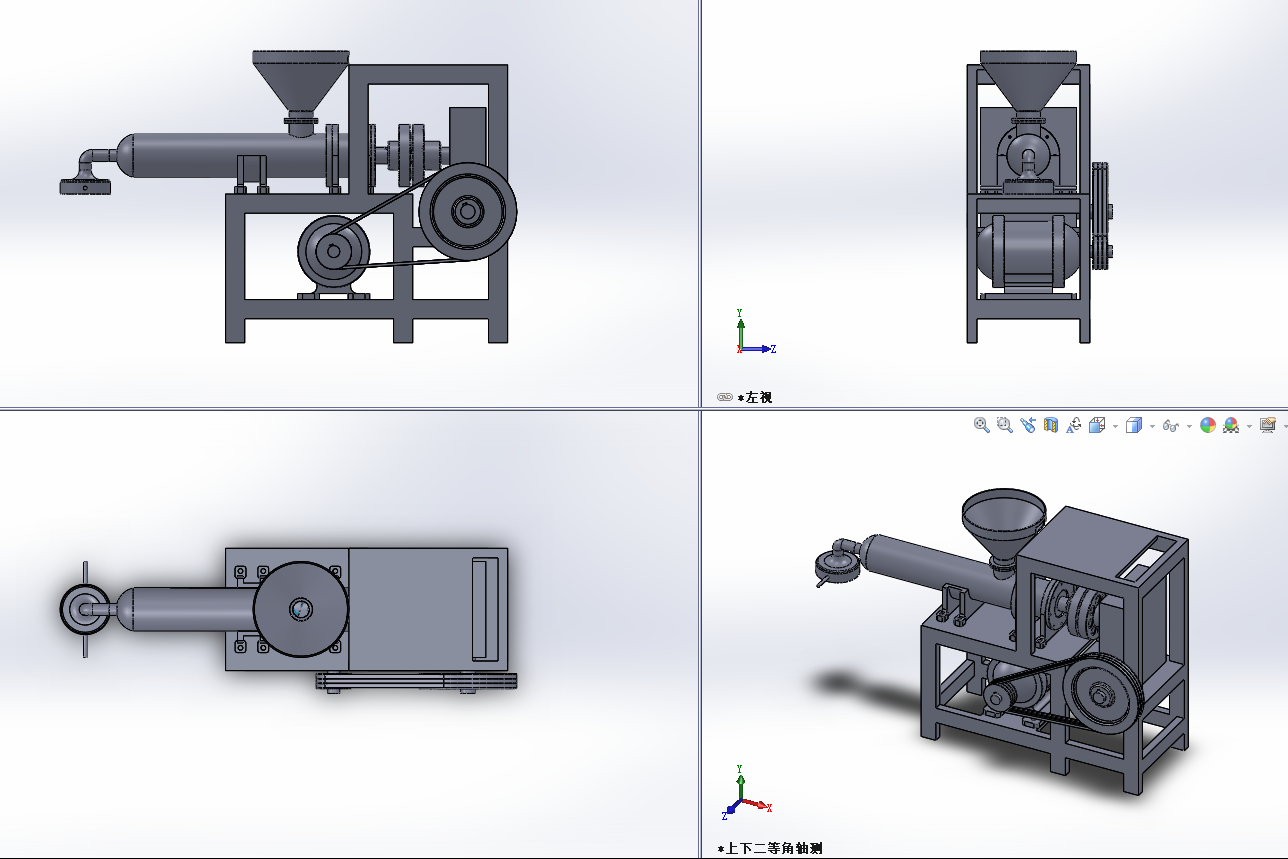
Task: Open the Section View tool
Action: point(1050,425)
